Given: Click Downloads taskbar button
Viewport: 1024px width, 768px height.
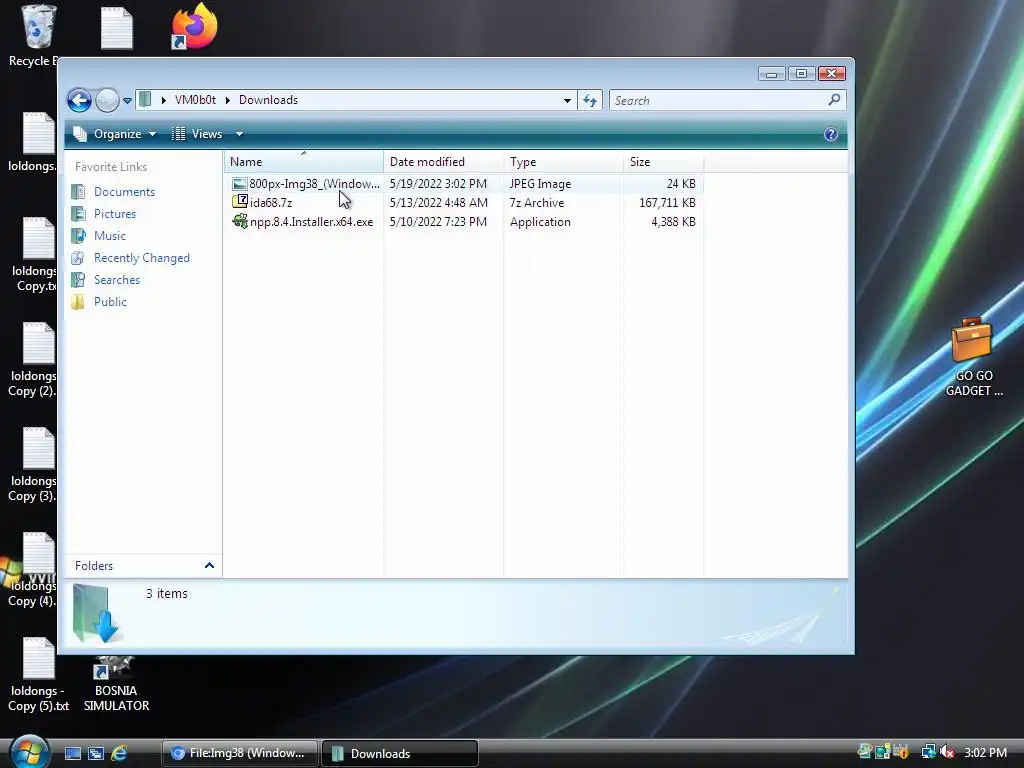Looking at the screenshot, I should coord(400,753).
